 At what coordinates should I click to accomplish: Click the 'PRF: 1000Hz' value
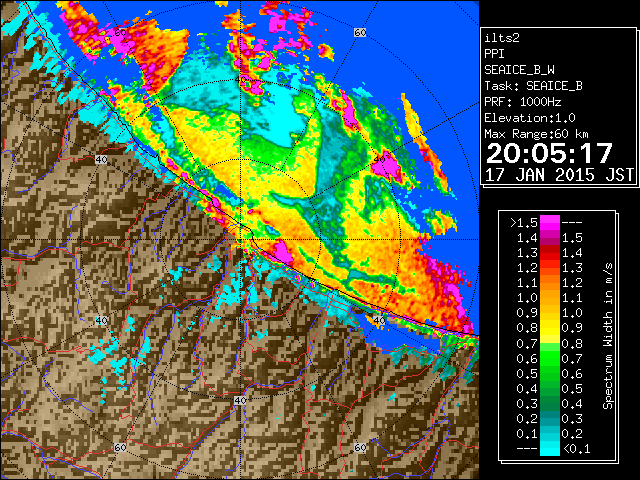pos(523,102)
